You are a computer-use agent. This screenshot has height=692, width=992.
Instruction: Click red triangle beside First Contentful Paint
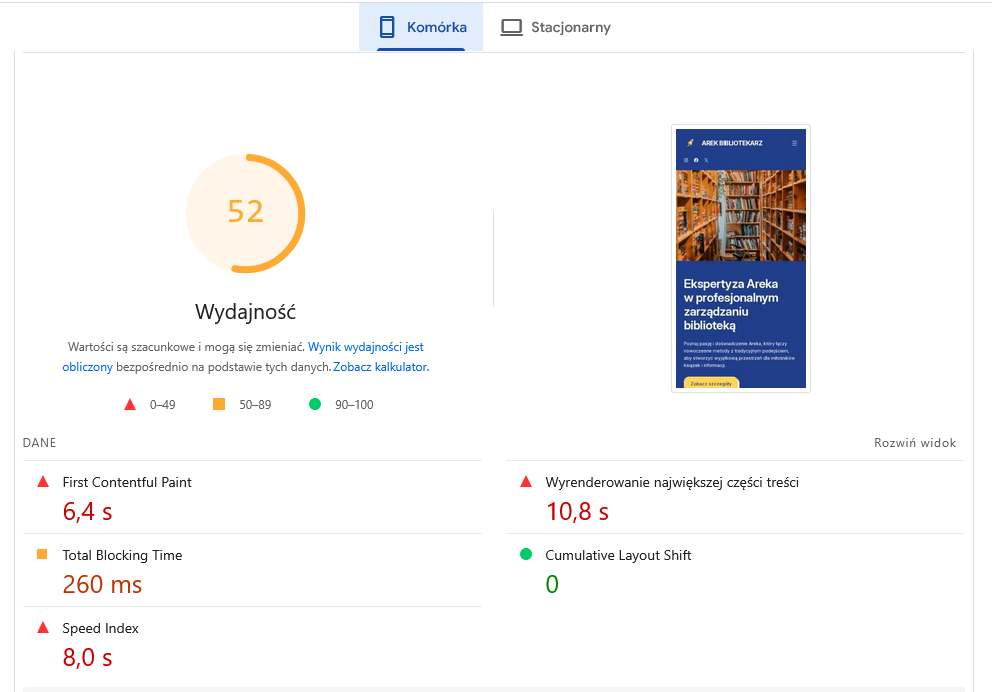42,481
